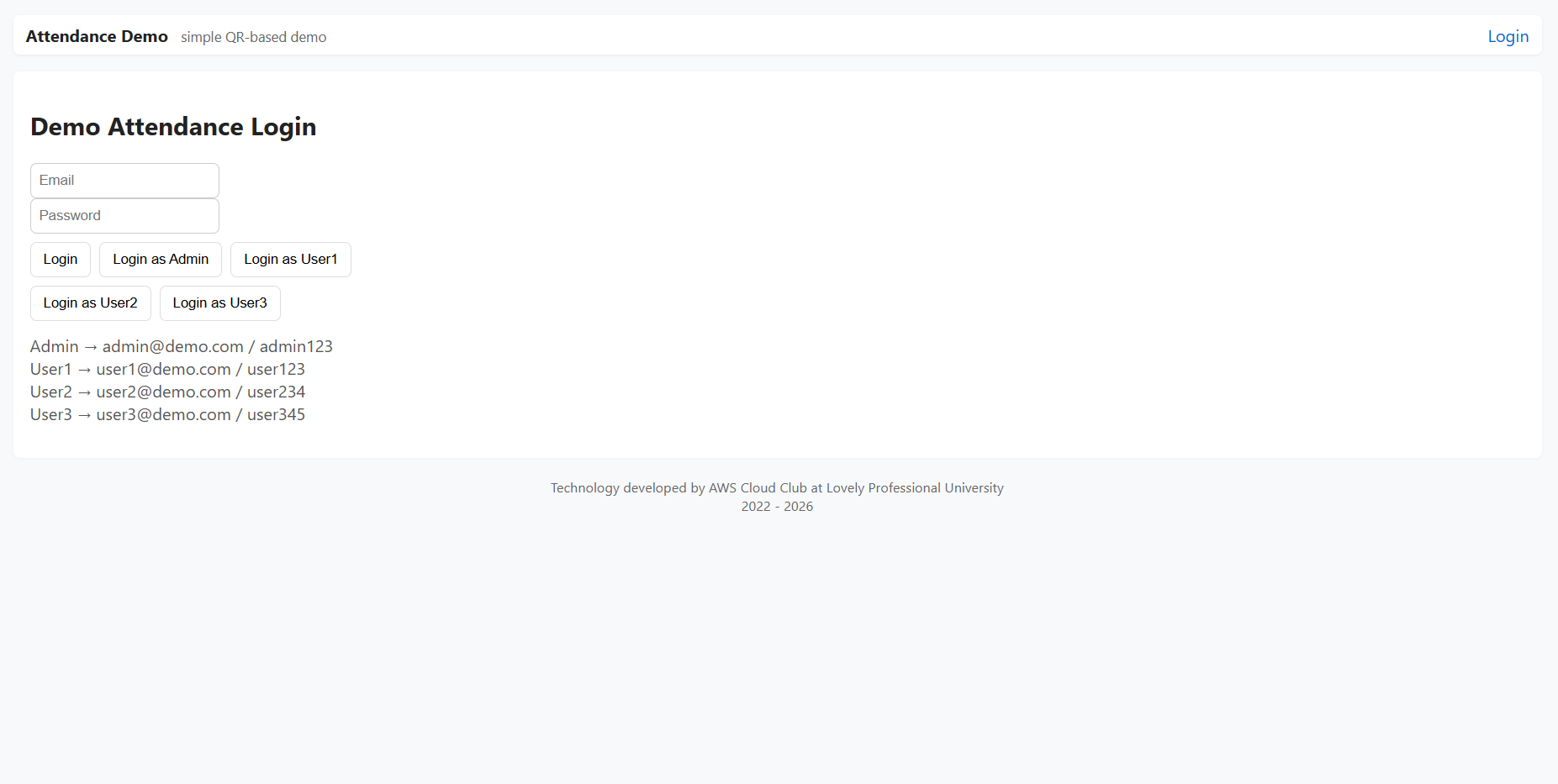The width and height of the screenshot is (1558, 784).
Task: Click the user1@demo.com email text
Action: pos(163,369)
